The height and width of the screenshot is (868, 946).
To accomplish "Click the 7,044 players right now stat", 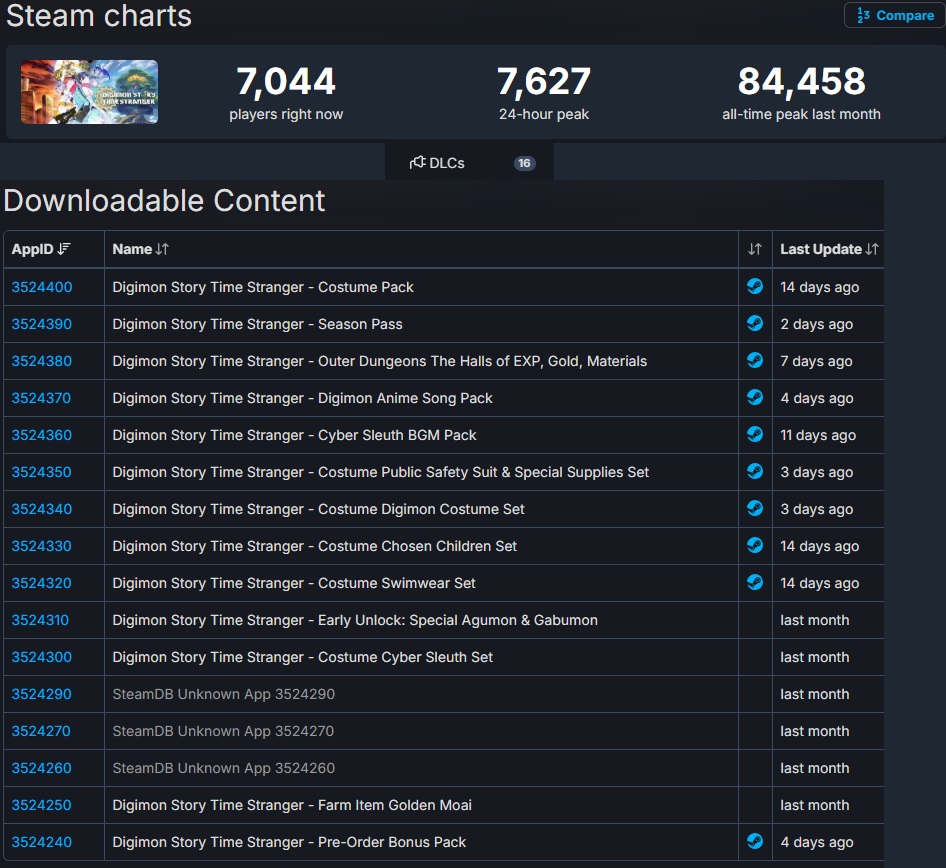I will tap(286, 92).
